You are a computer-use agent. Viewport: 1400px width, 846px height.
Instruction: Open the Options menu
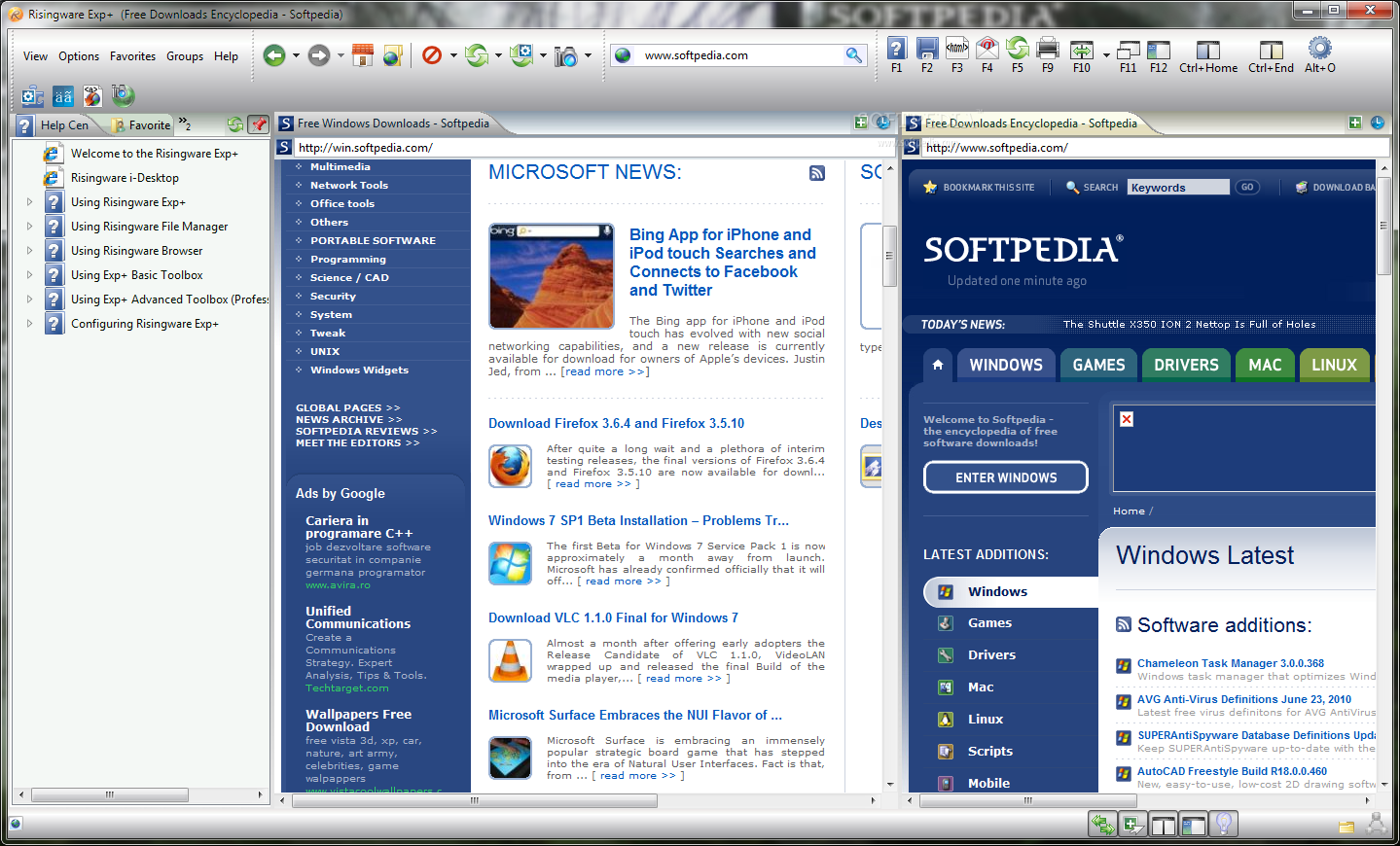click(x=79, y=56)
